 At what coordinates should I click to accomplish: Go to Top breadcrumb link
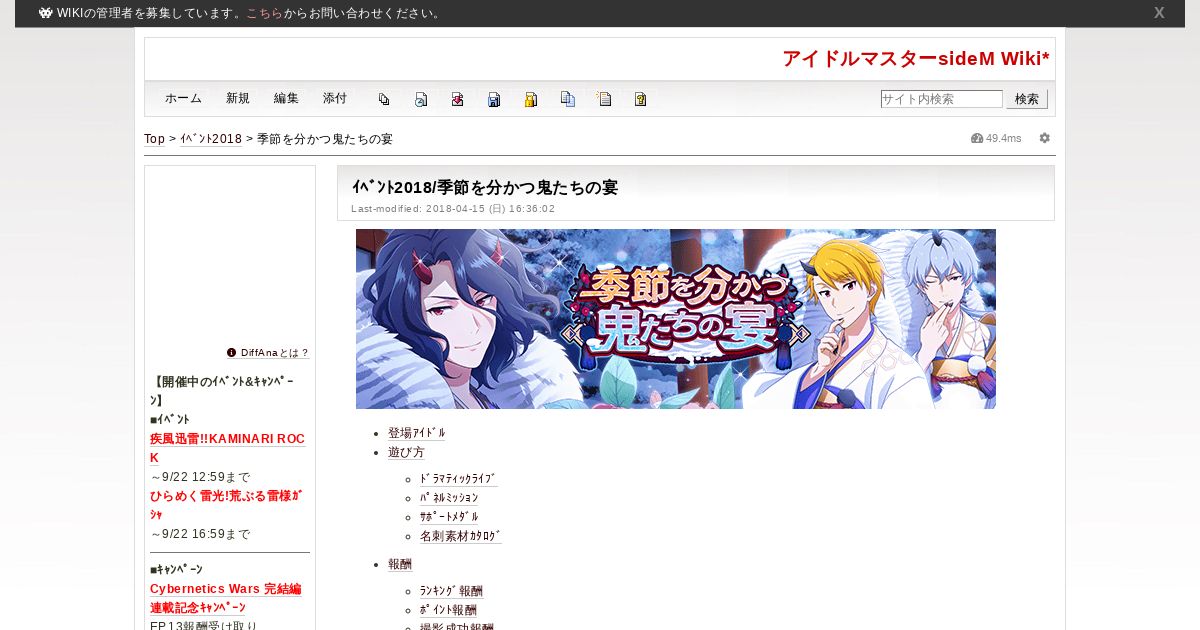[x=155, y=139]
